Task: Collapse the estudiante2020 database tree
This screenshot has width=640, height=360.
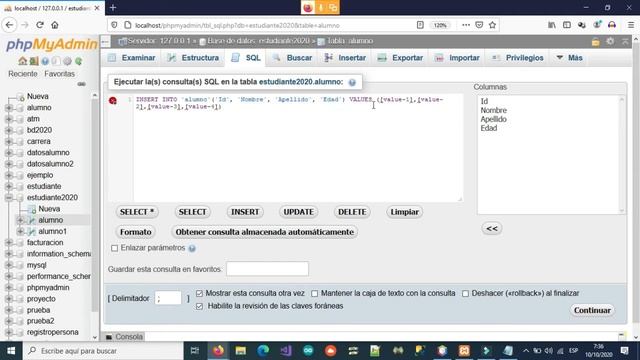Action: 9,198
